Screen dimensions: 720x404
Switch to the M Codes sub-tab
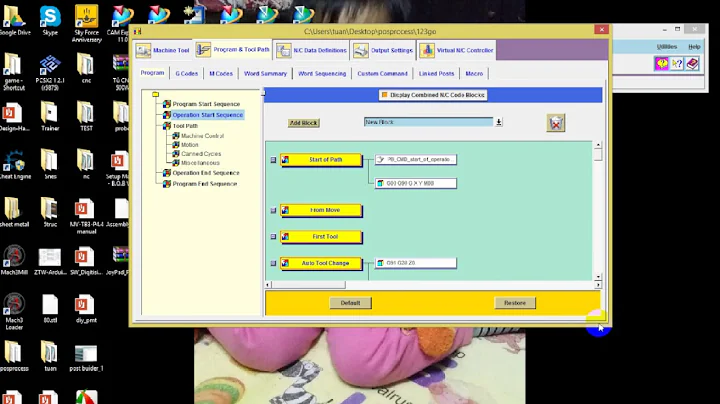[x=221, y=73]
